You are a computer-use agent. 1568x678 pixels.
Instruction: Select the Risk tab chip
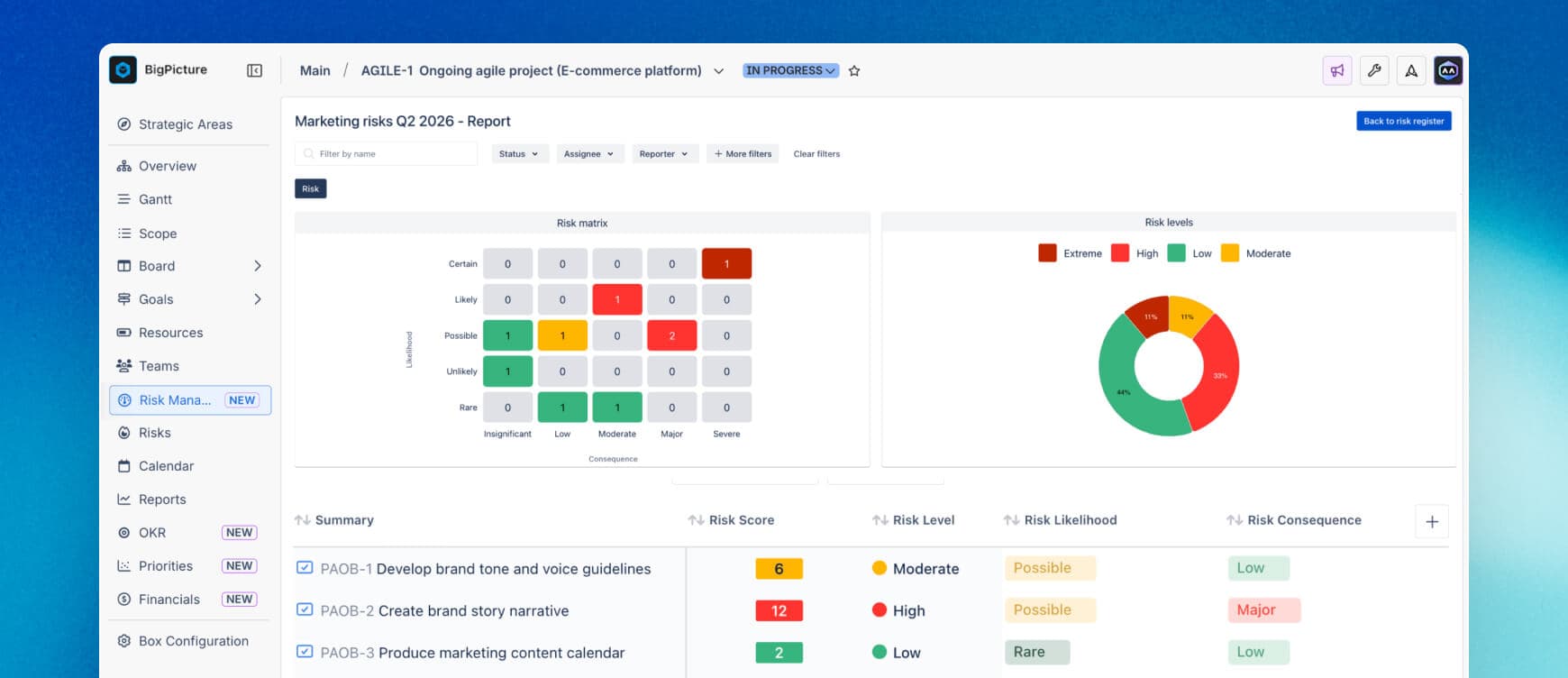pos(311,188)
